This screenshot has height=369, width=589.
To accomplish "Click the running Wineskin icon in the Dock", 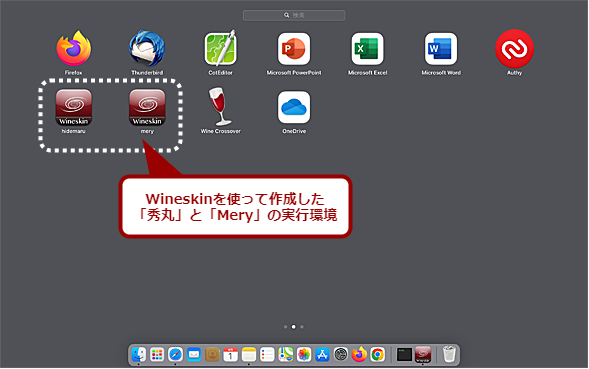I will tap(423, 354).
